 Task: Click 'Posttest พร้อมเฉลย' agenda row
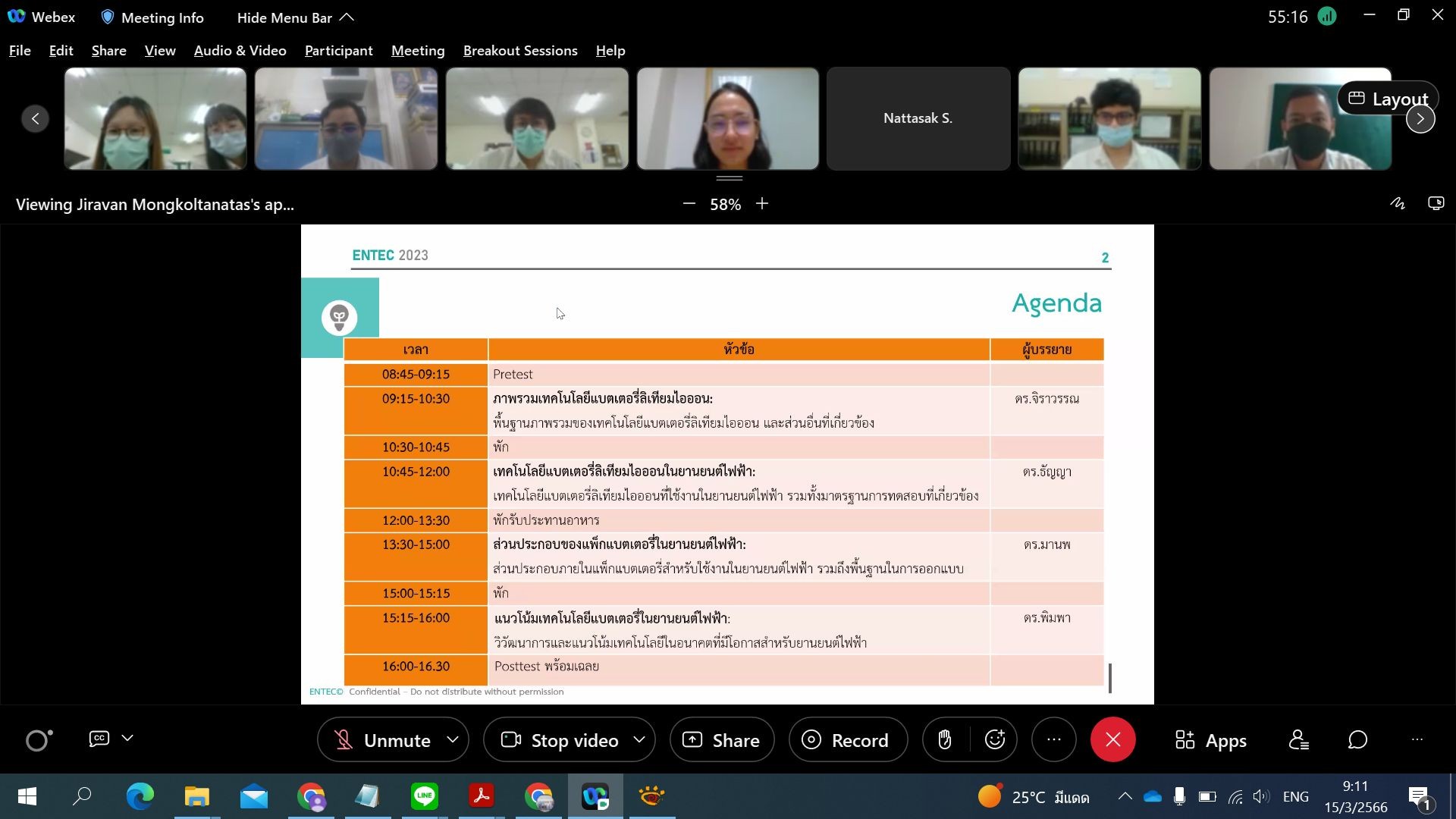[x=723, y=670]
